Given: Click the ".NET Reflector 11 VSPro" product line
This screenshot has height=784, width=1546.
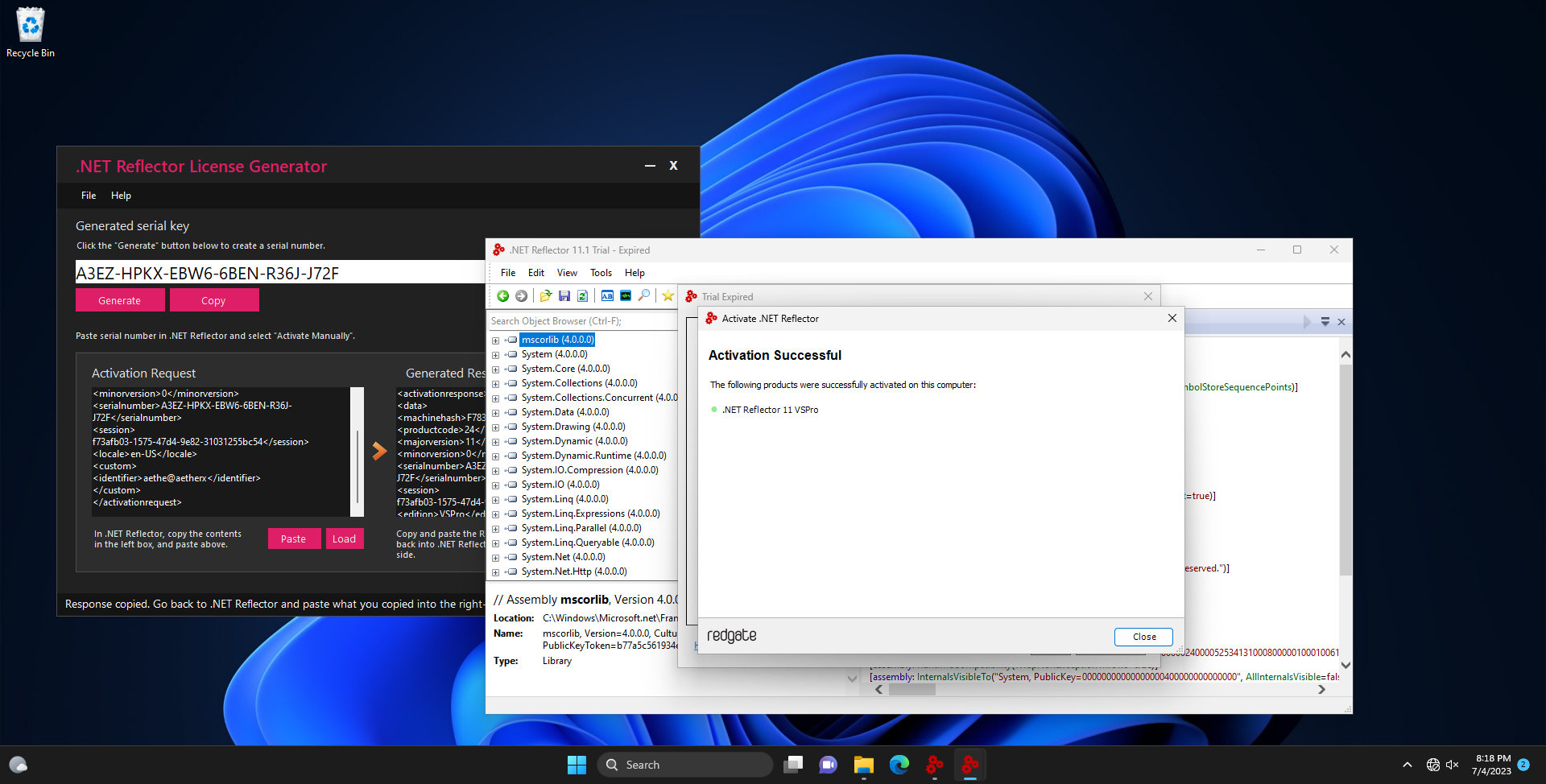Looking at the screenshot, I should point(770,410).
